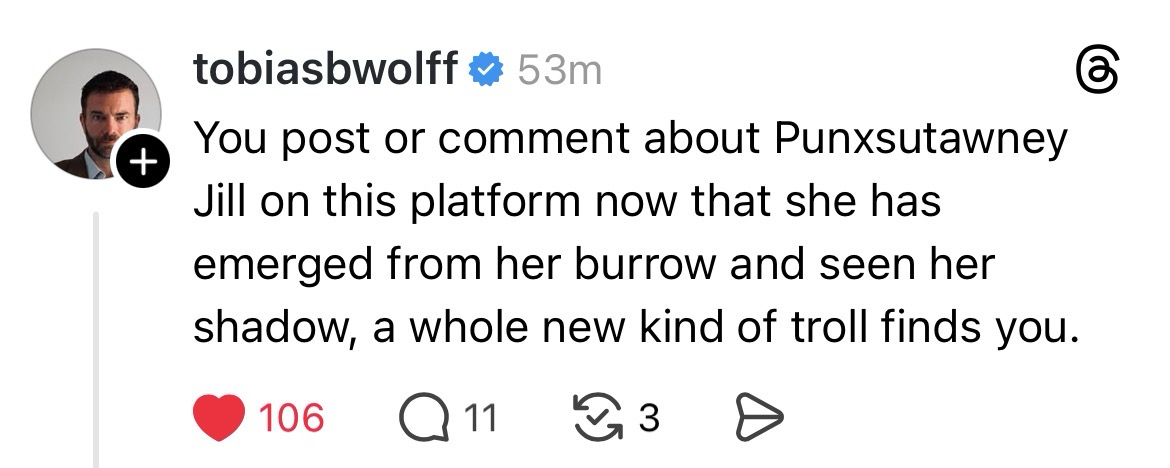This screenshot has height=468, width=1170.
Task: Click the Threads logo icon
Action: (x=1095, y=72)
